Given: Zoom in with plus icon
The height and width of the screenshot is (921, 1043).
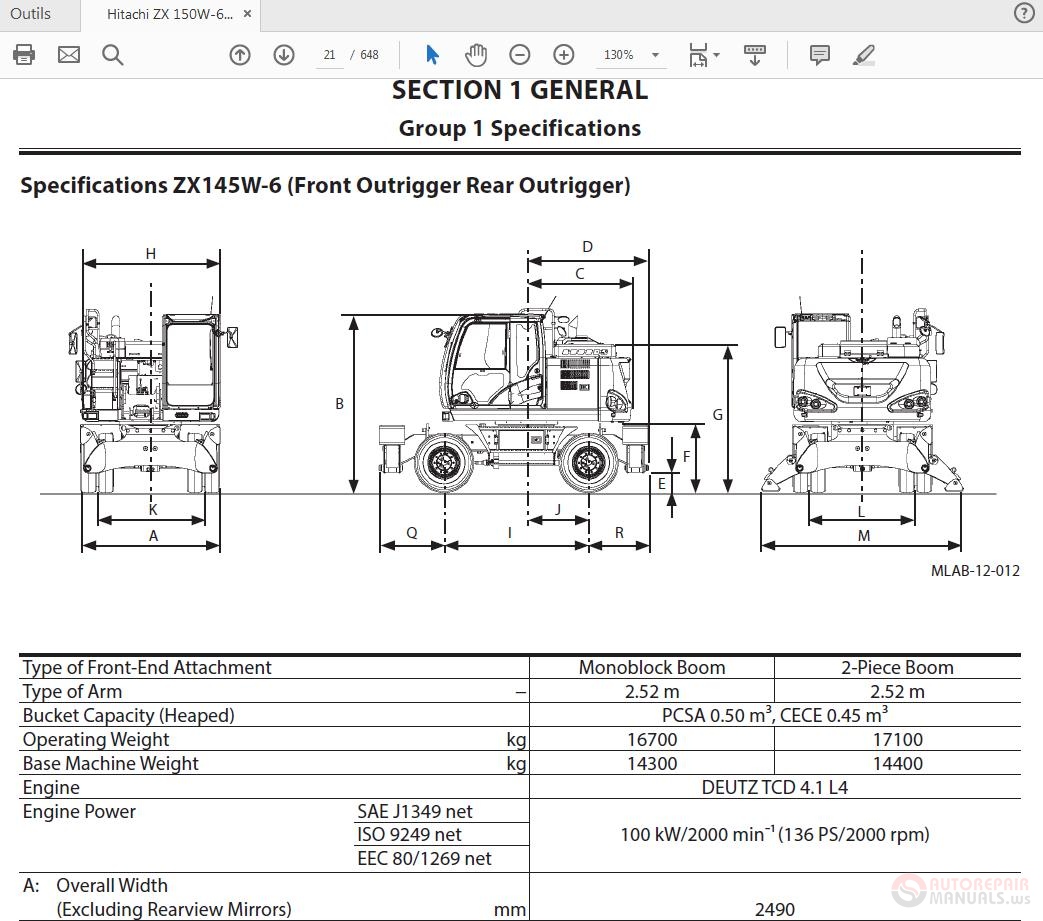Looking at the screenshot, I should click(x=563, y=55).
